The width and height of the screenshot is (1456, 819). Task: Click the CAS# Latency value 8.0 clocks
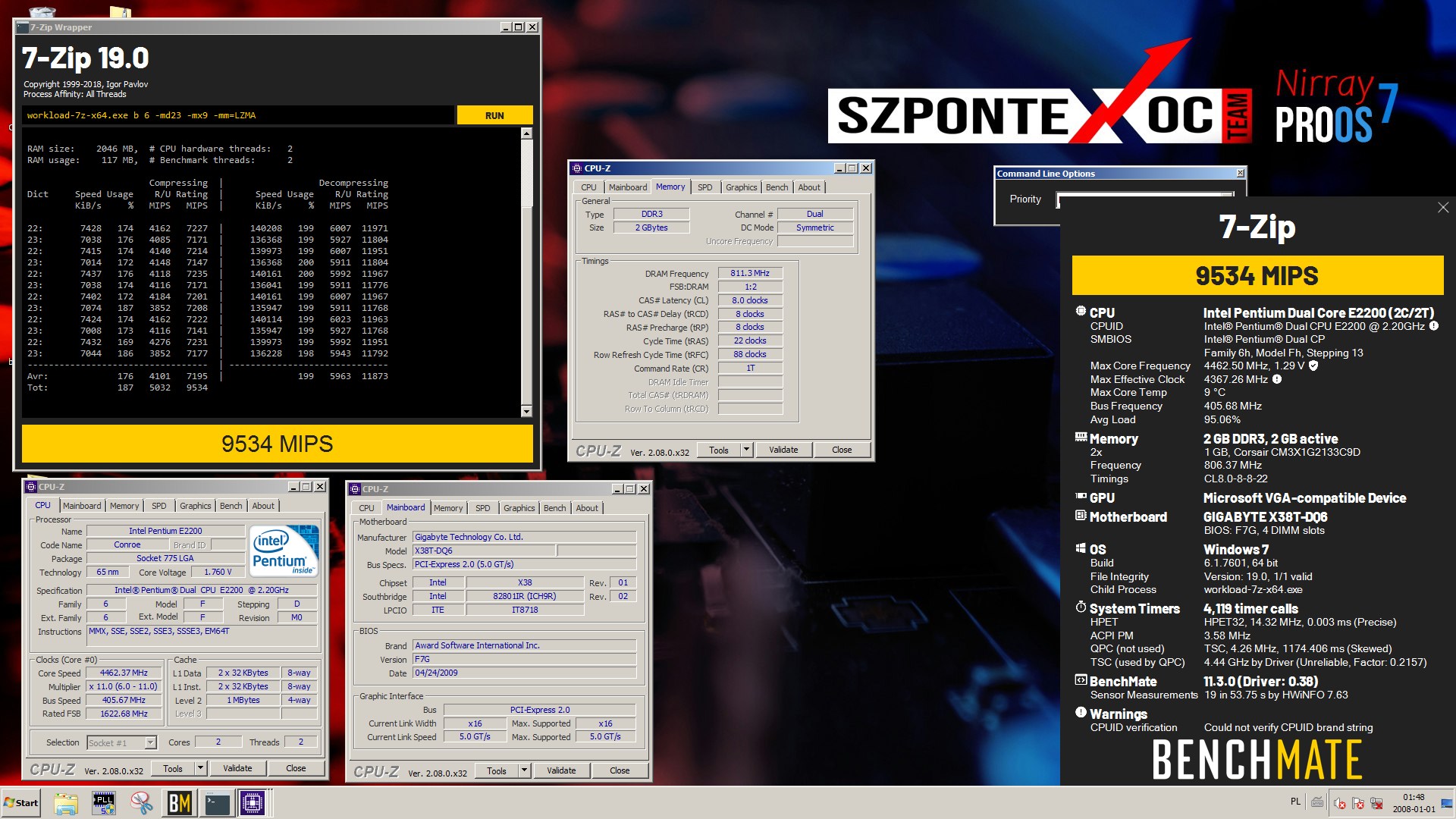point(750,300)
